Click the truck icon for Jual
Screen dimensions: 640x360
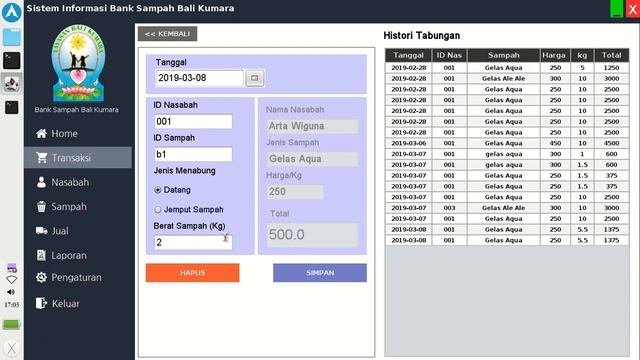41,231
